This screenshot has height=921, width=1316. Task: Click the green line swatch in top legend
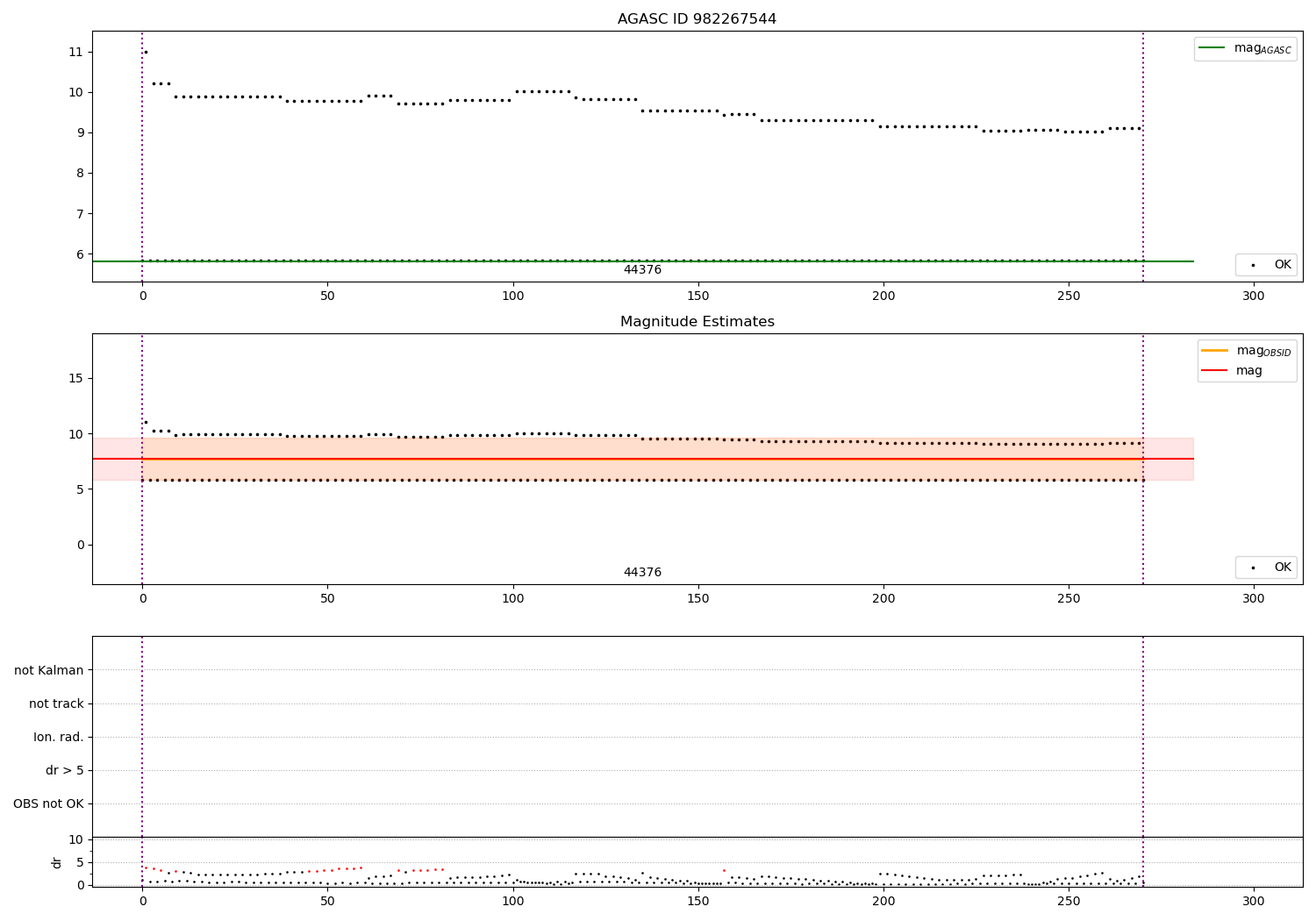1212,48
